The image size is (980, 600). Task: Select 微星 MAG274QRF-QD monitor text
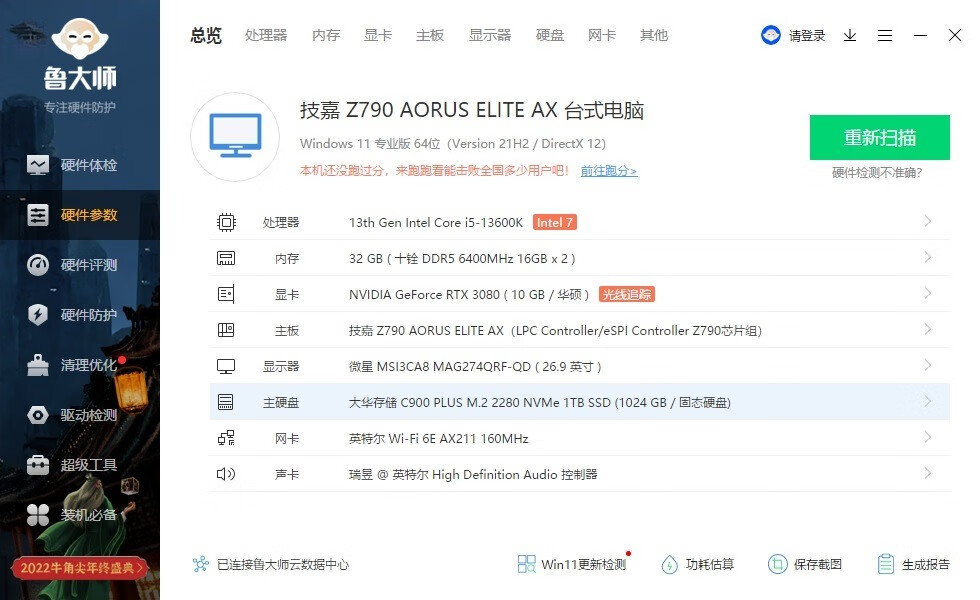(x=475, y=366)
